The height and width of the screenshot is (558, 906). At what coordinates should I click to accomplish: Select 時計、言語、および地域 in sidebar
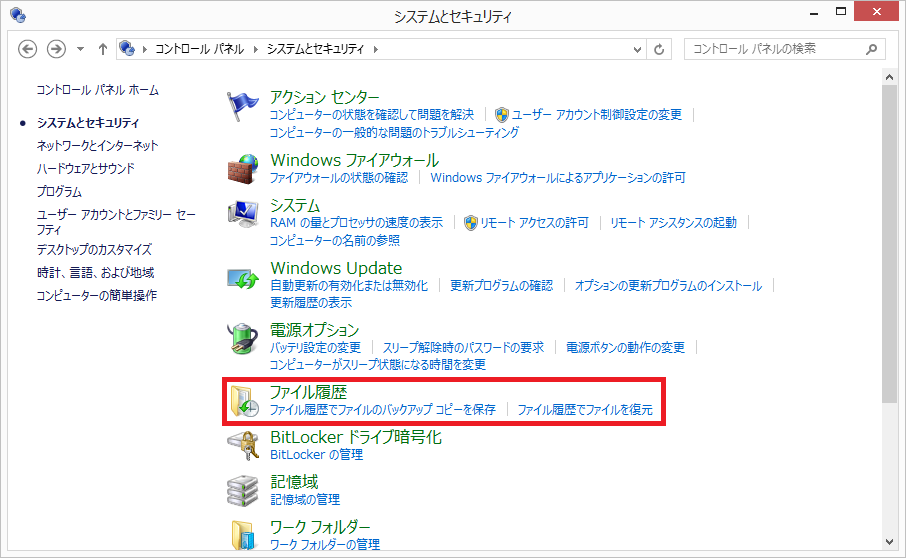[95, 273]
